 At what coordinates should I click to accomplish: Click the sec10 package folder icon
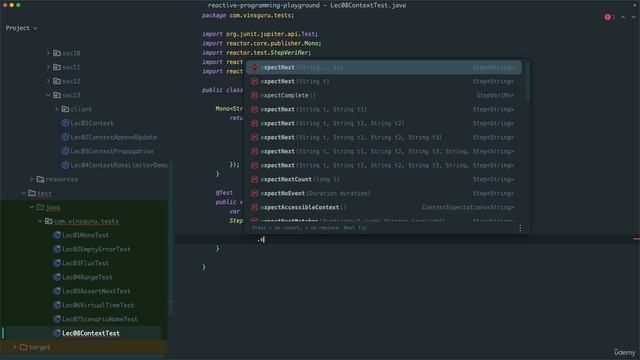pyautogui.click(x=57, y=53)
